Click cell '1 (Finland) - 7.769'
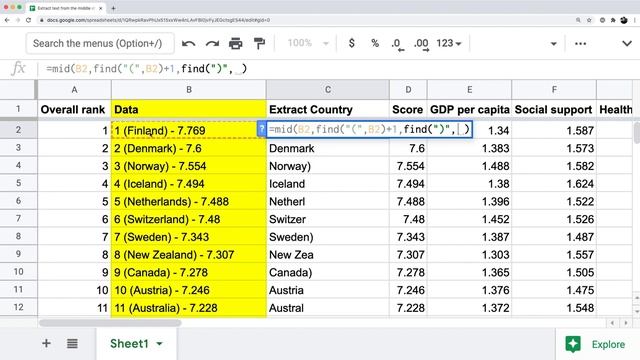Screen dimensions: 640x360 pyautogui.click(x=189, y=130)
